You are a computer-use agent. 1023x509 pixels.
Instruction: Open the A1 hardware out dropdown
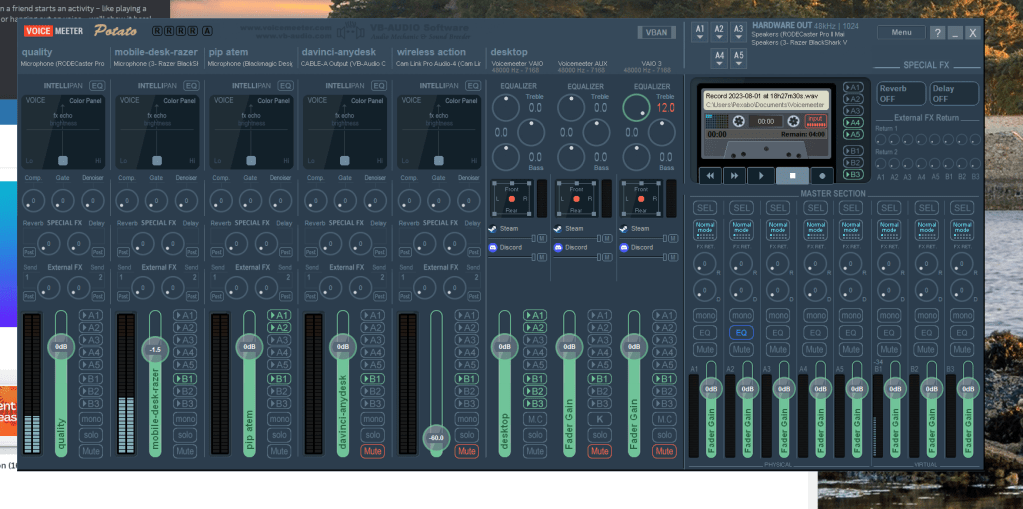pyautogui.click(x=700, y=32)
